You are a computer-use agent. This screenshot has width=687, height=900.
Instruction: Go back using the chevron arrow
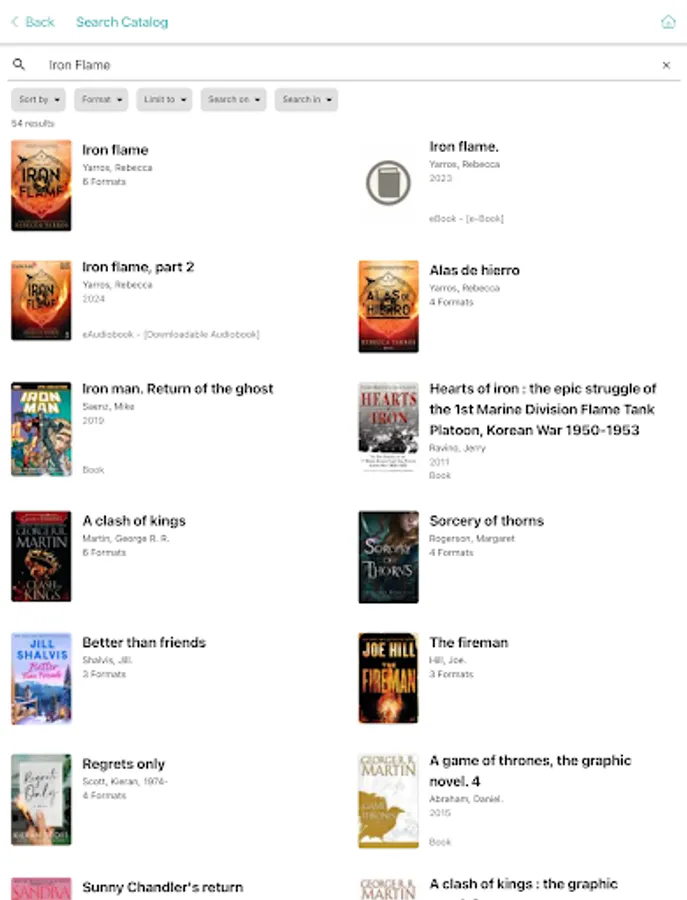[15, 22]
